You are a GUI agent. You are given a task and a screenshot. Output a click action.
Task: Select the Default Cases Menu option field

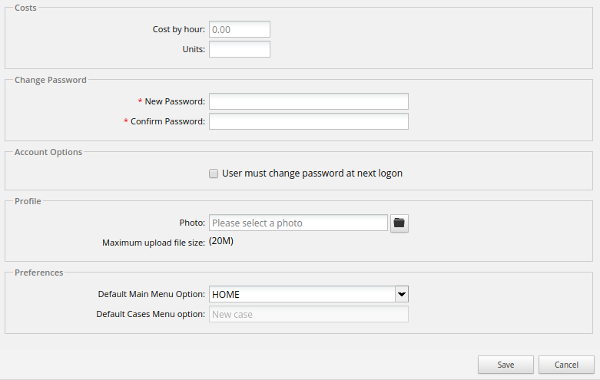(309, 314)
